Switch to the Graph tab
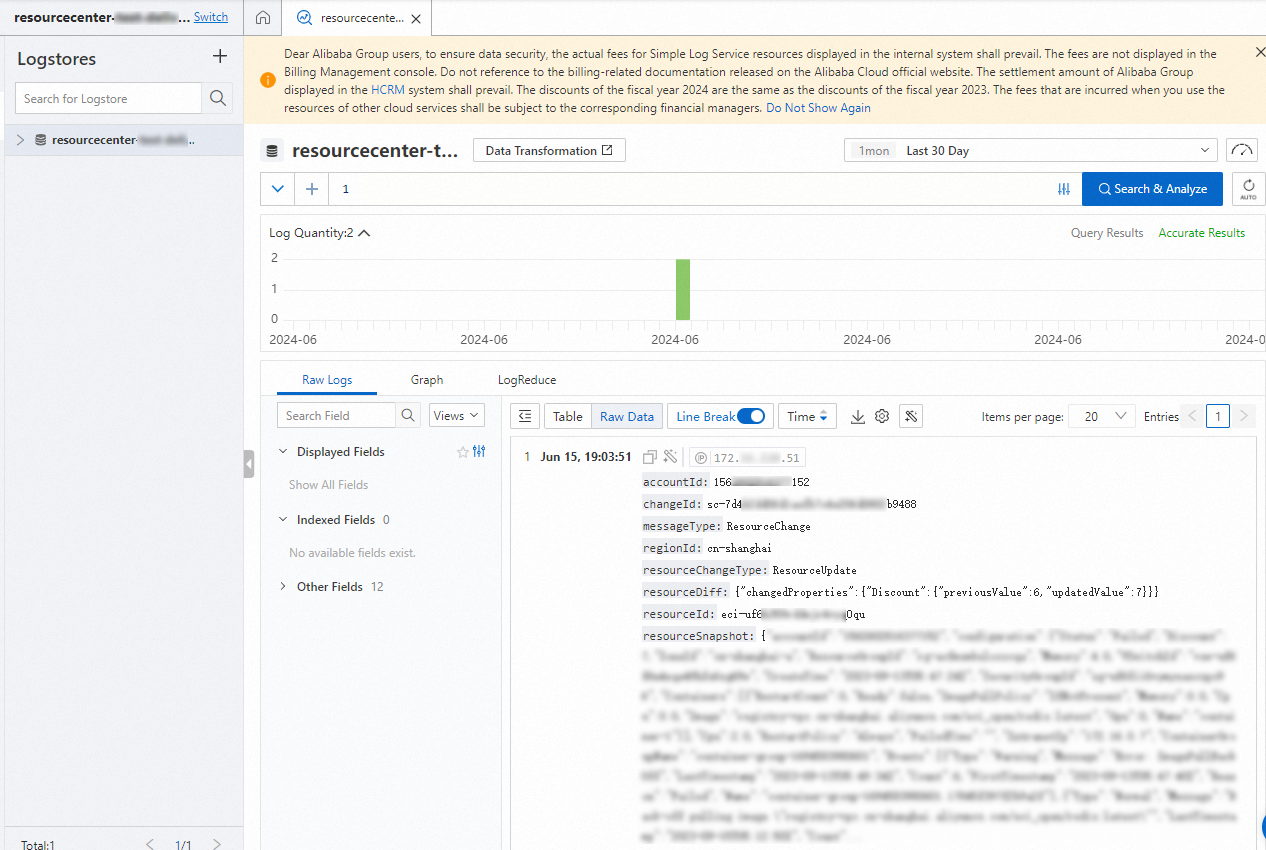Viewport: 1266px width, 850px height. pyautogui.click(x=427, y=380)
